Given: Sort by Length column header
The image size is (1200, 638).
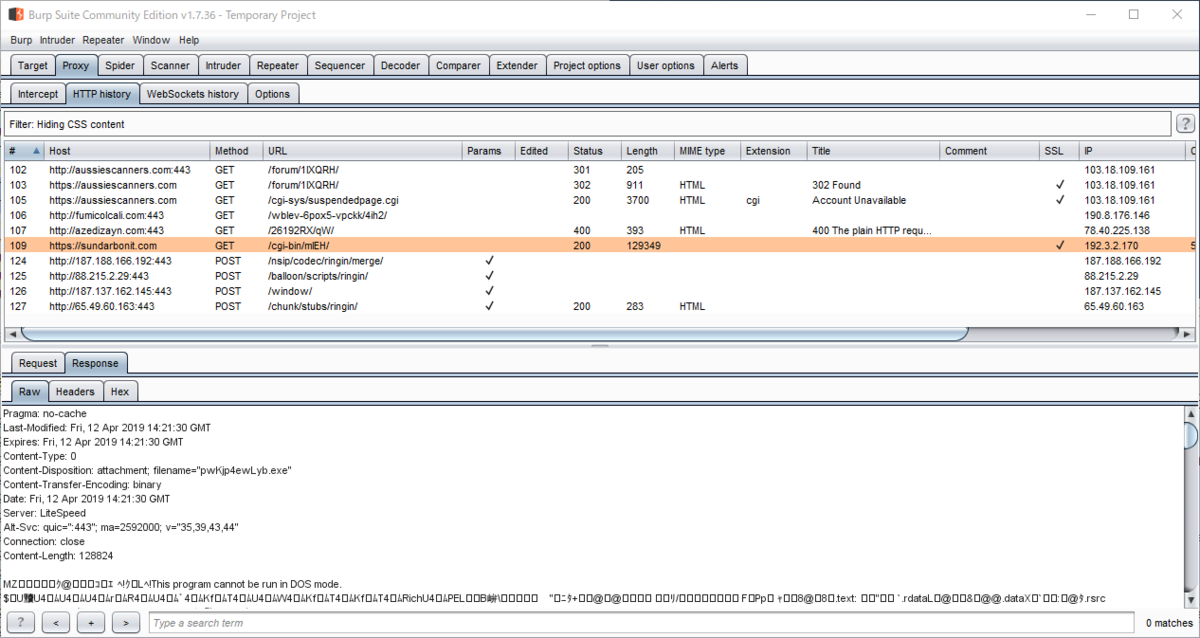Looking at the screenshot, I should coord(648,151).
